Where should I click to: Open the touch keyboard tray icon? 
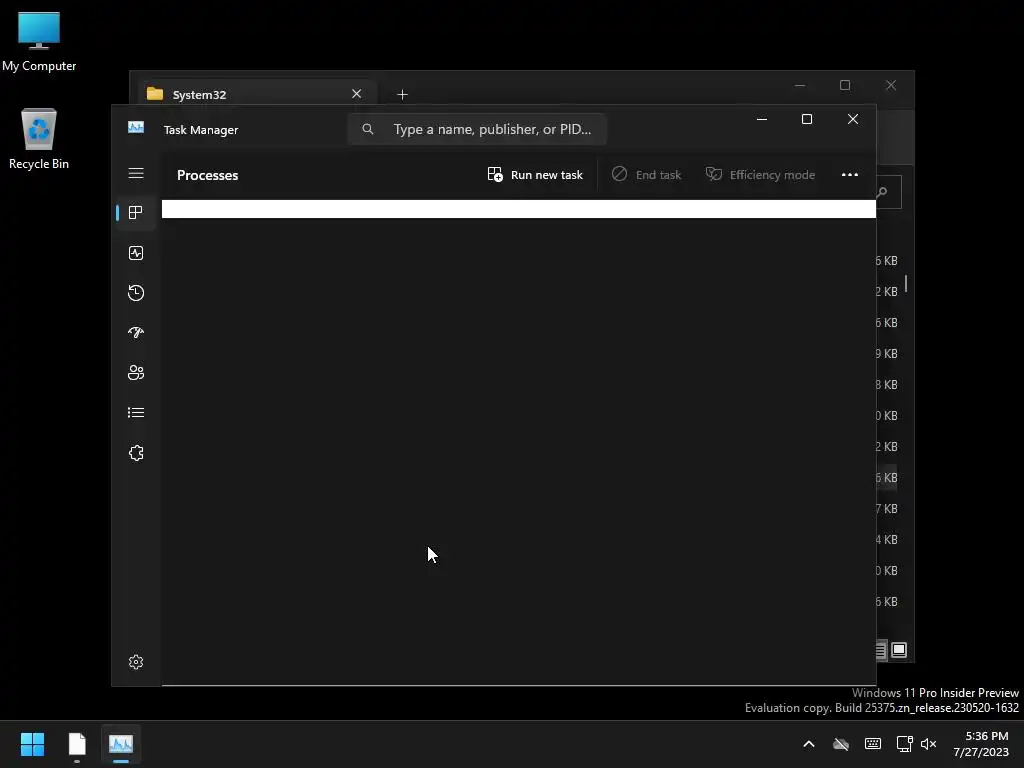872,744
